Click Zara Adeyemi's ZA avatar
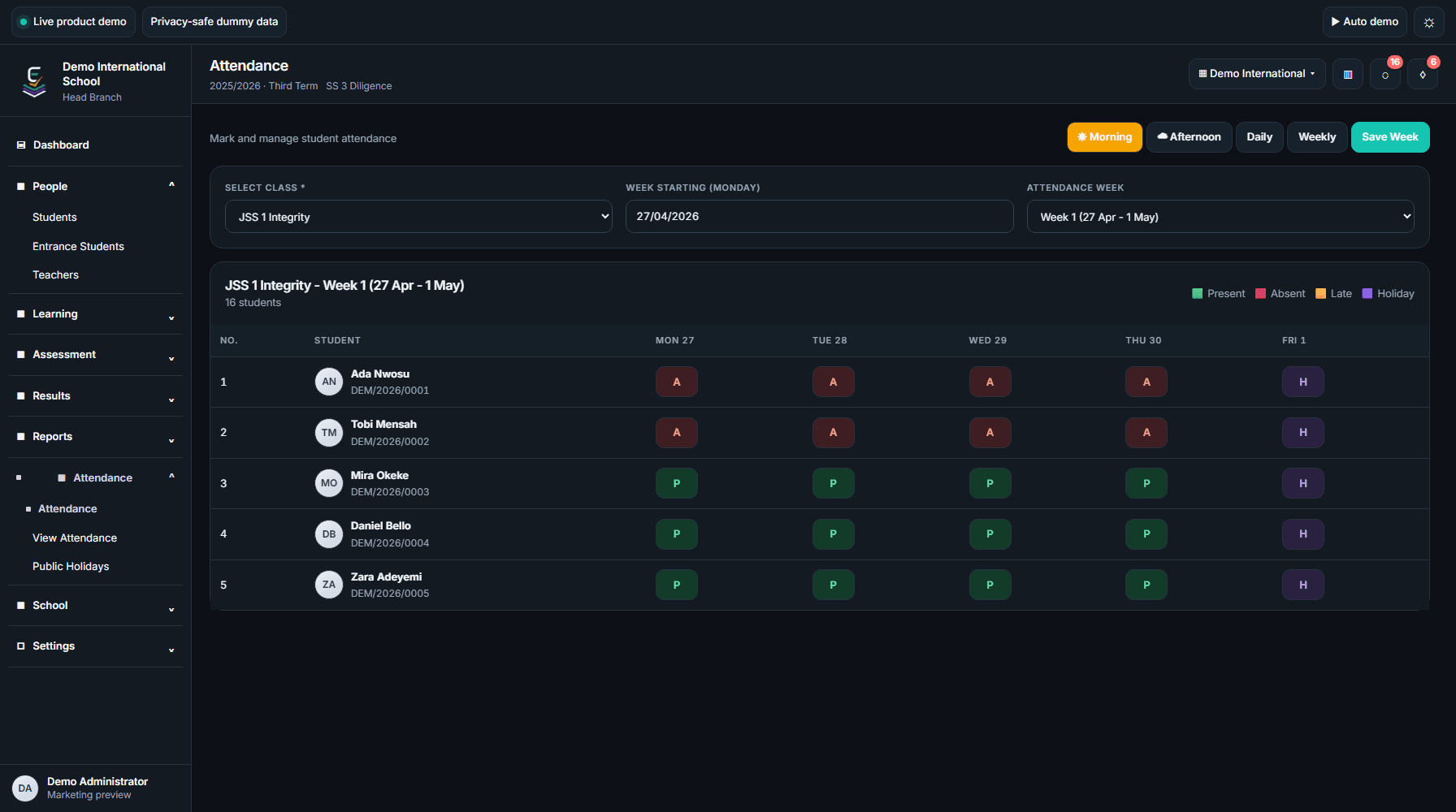1456x812 pixels. pyautogui.click(x=329, y=585)
